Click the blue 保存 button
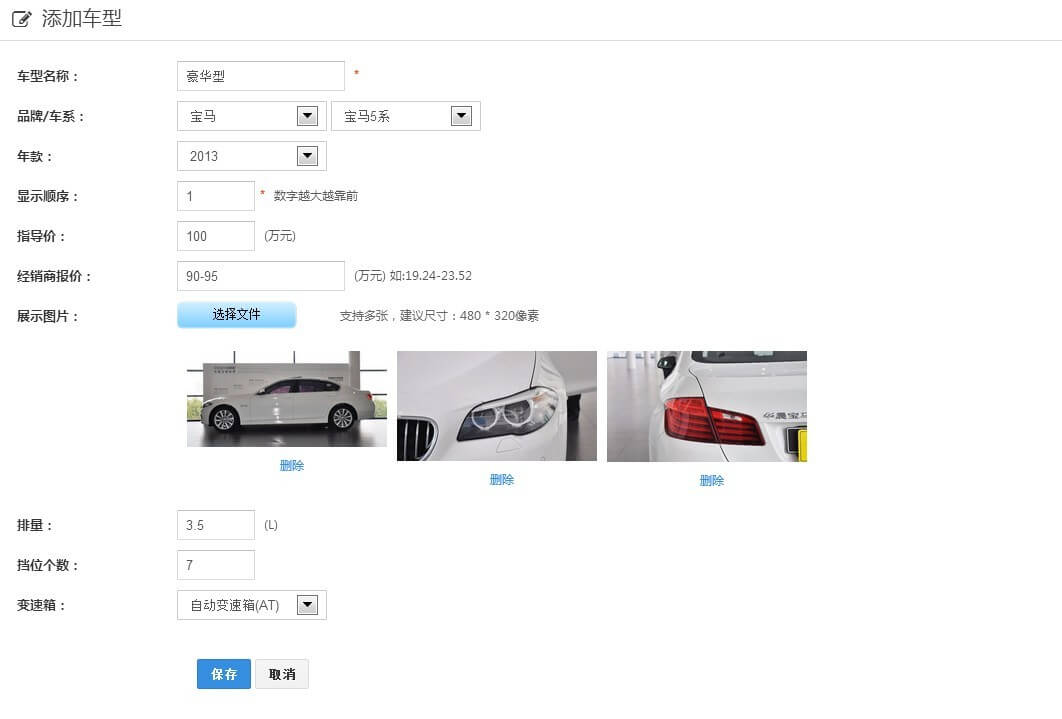The width and height of the screenshot is (1062, 719). pos(224,674)
